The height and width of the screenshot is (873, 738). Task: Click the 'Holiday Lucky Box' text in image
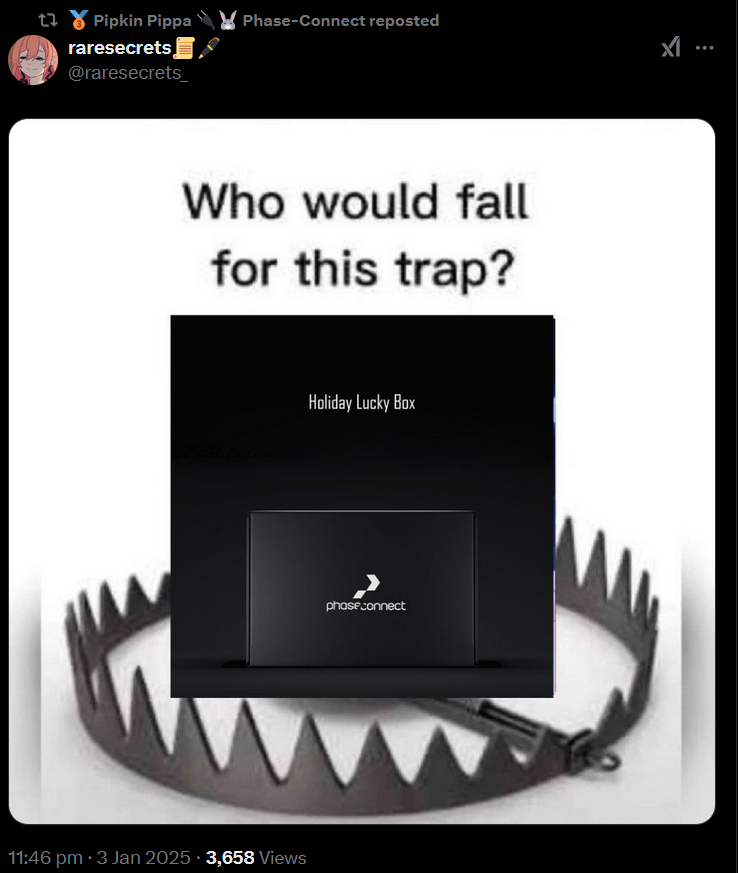tap(362, 402)
